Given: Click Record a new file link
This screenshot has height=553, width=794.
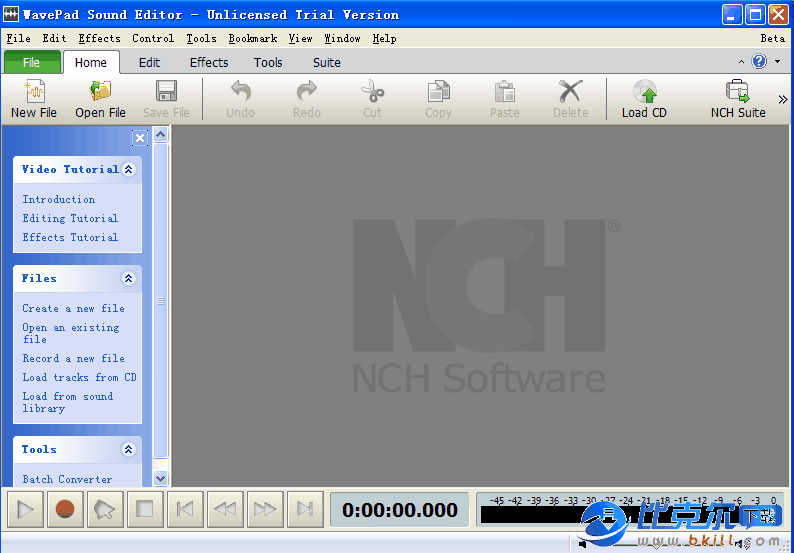Looking at the screenshot, I should tap(73, 359).
